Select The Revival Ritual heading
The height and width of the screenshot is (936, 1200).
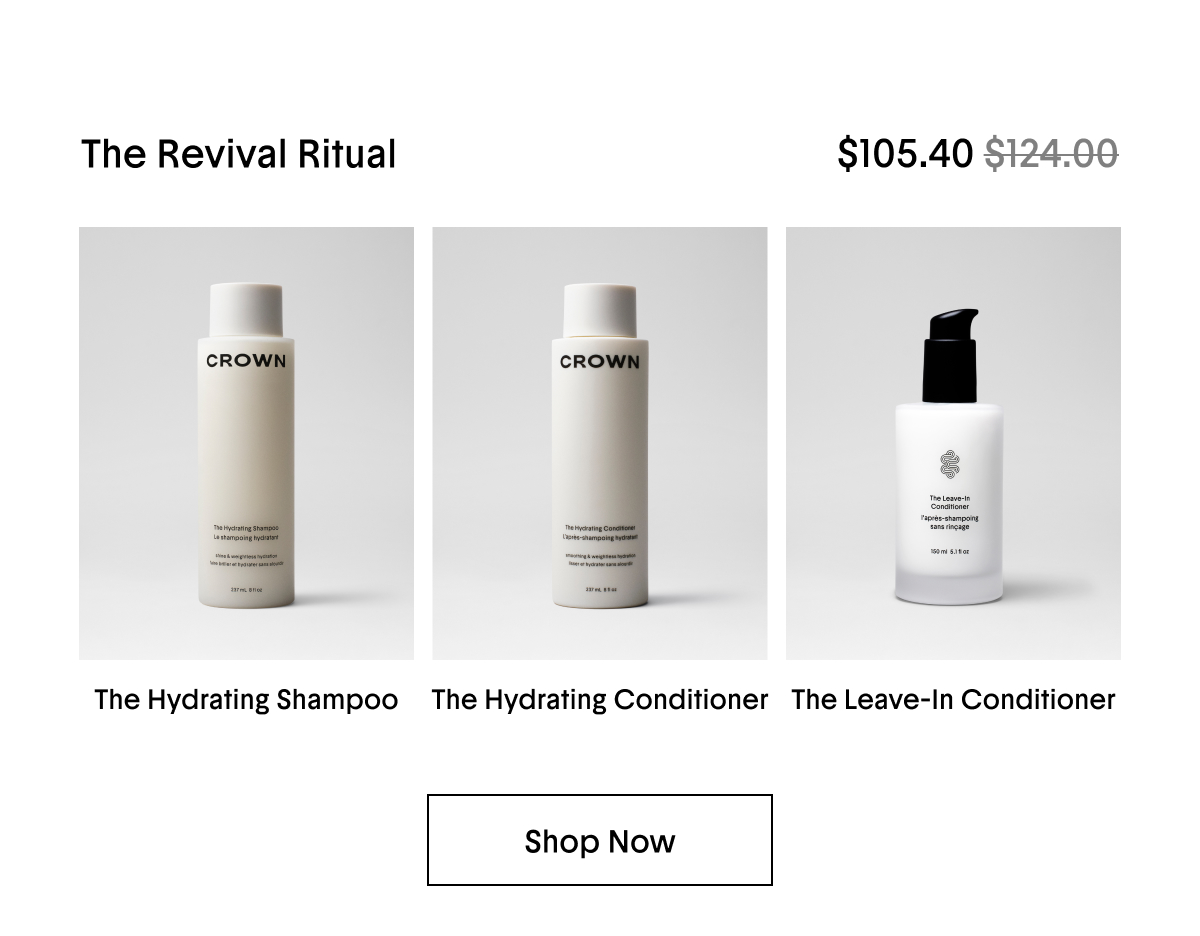[239, 154]
